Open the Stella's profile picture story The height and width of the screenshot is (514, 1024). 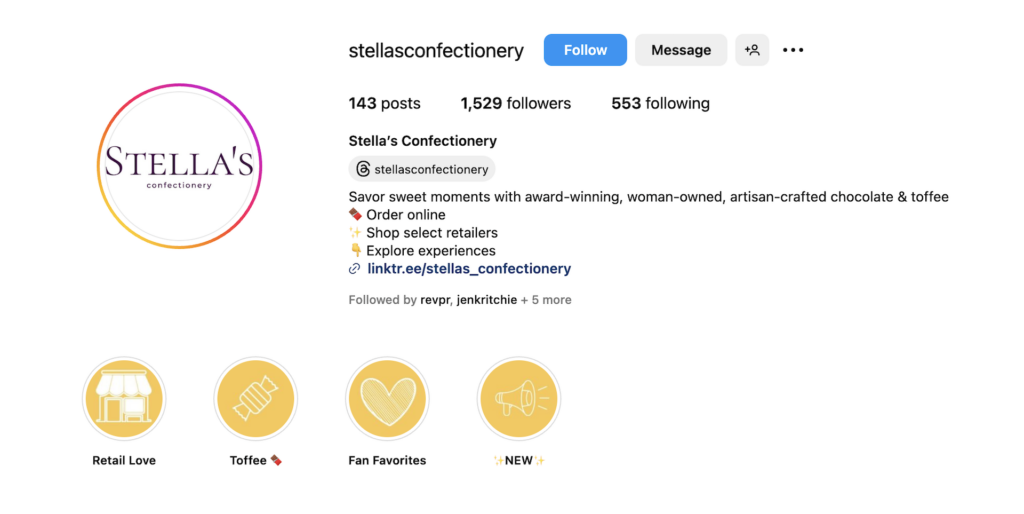(179, 166)
